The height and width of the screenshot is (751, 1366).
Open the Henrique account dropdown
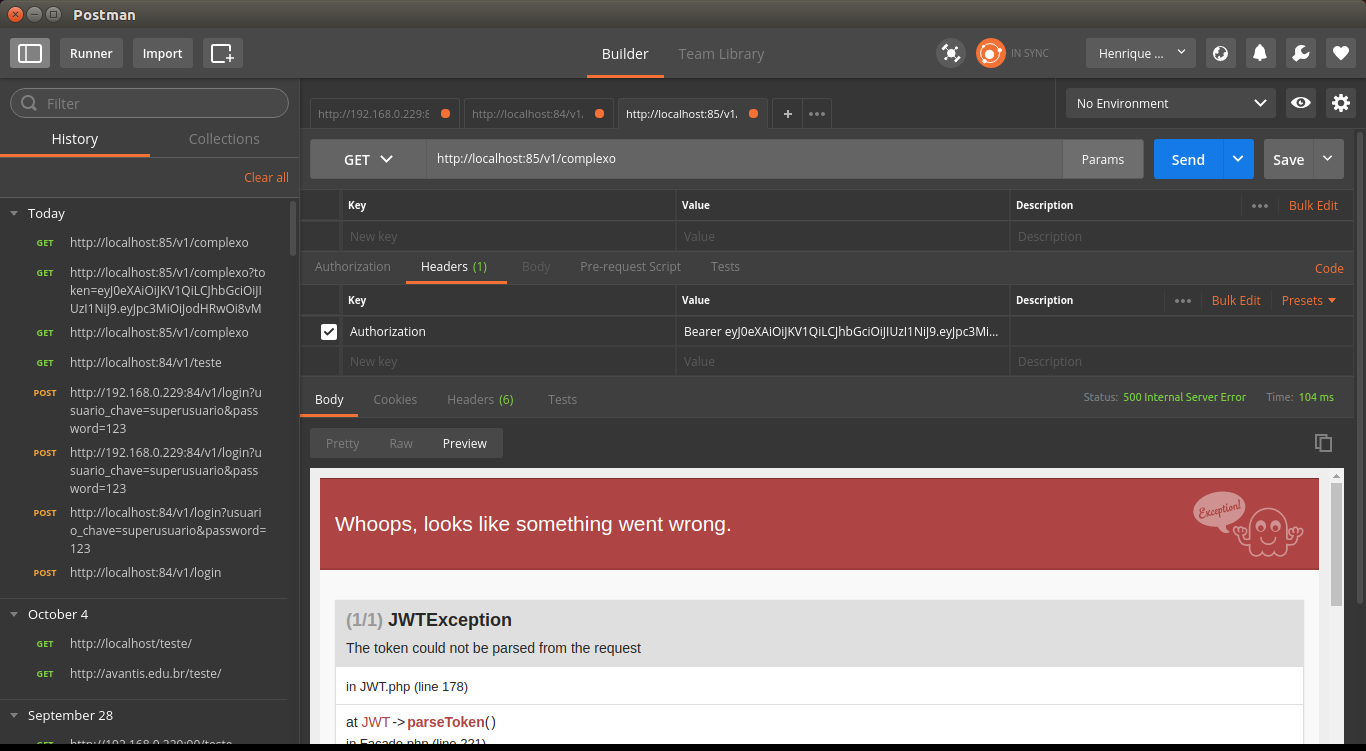tap(1141, 53)
